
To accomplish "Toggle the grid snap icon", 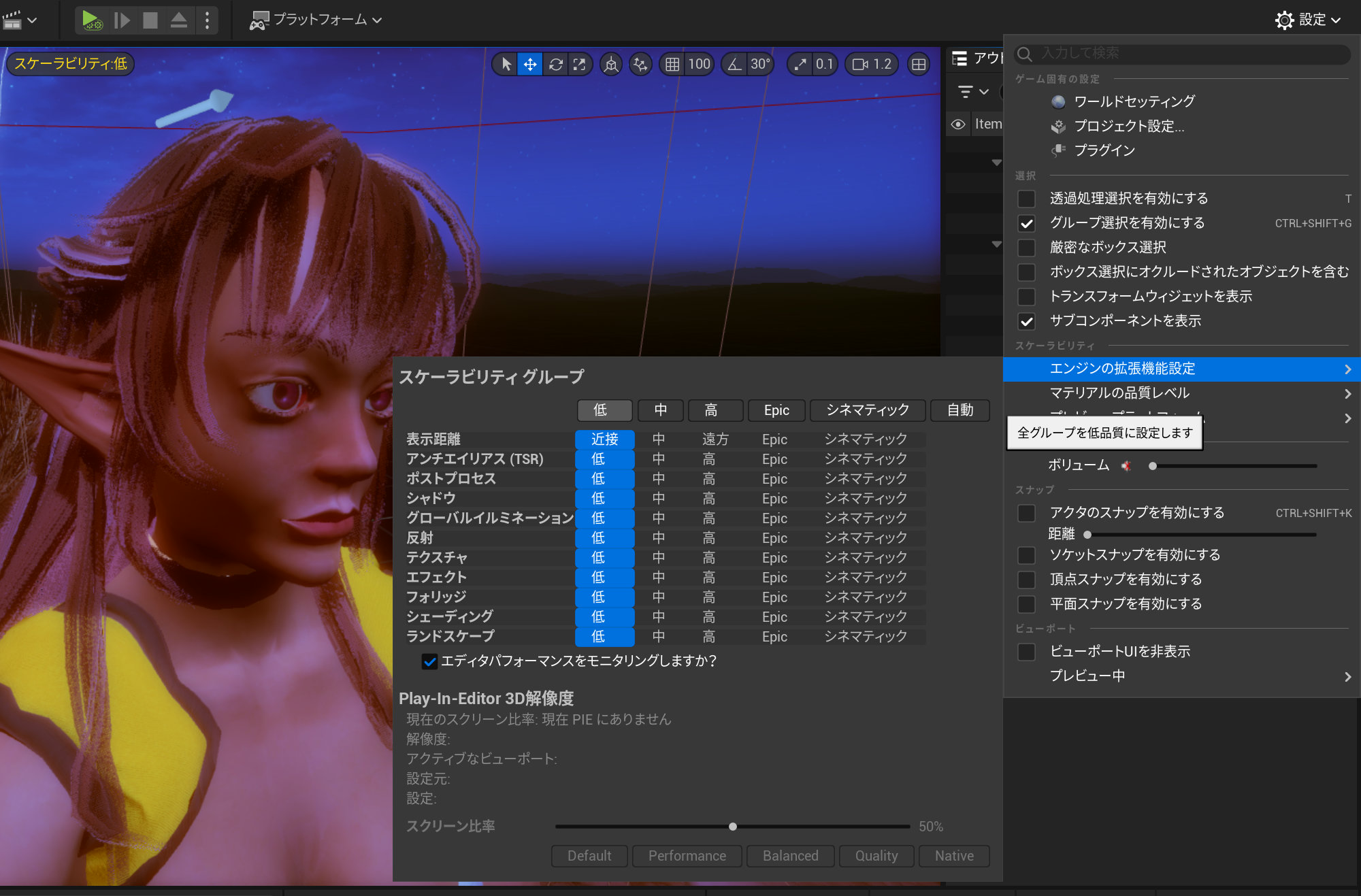I will [x=672, y=64].
